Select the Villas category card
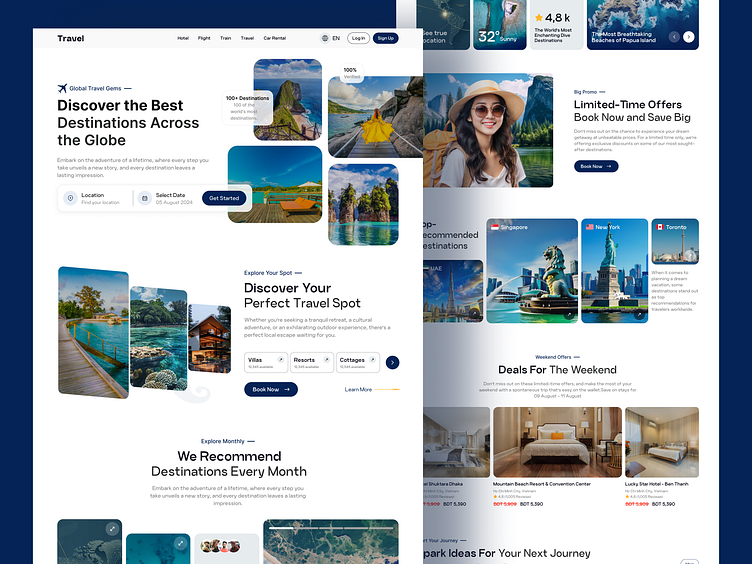 coord(266,363)
